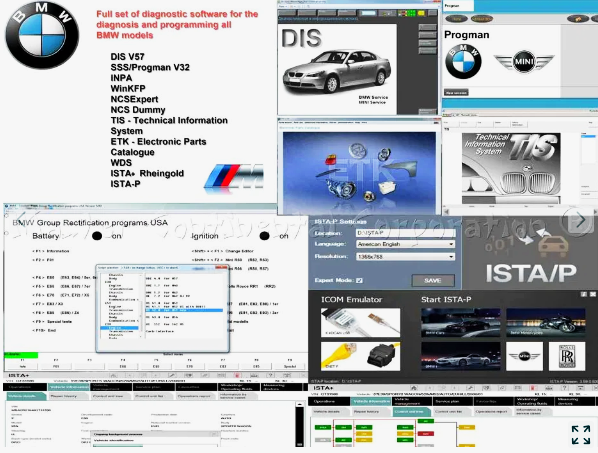Click the red icon in the right ISTA+ toolbar
Screen dimensions: 598x453
532,388
